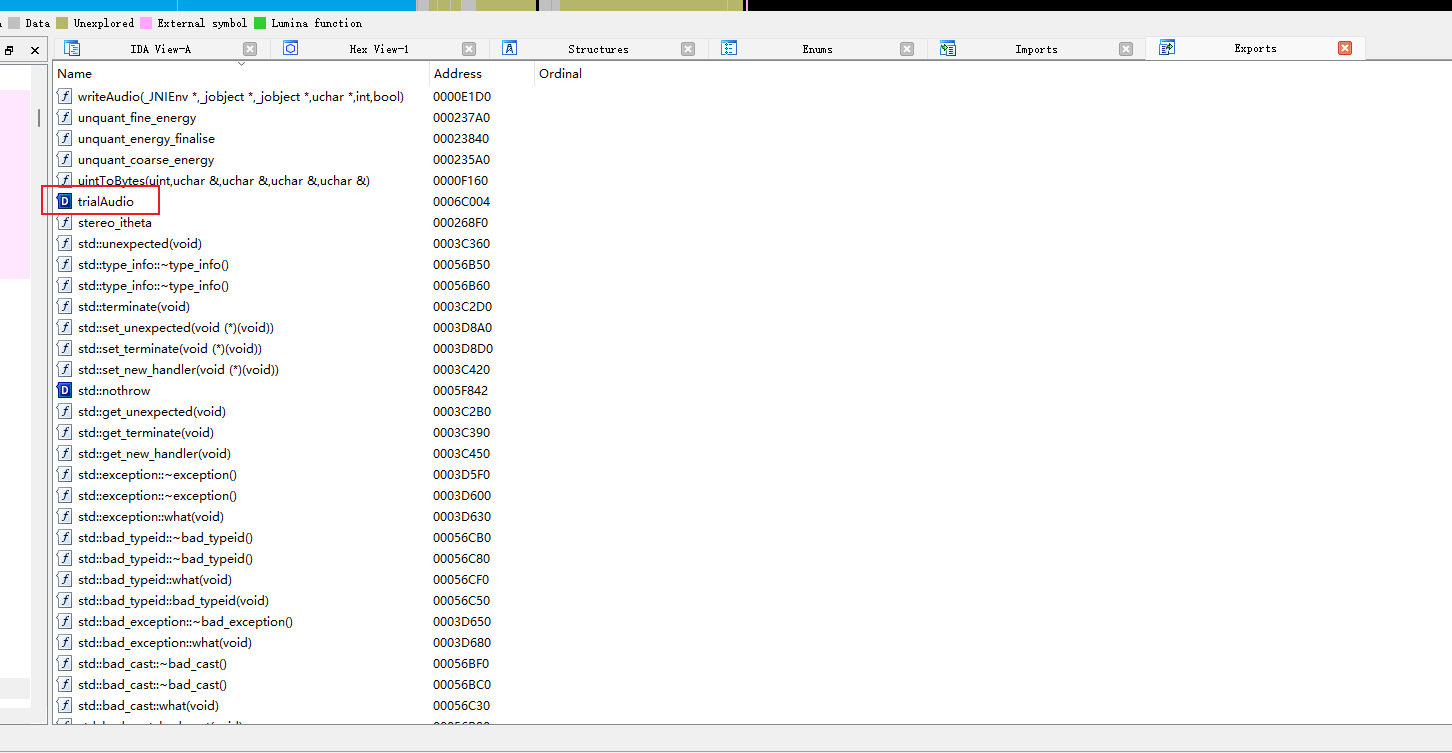Click the Enums tab icon
This screenshot has width=1452, height=753.
tap(729, 48)
